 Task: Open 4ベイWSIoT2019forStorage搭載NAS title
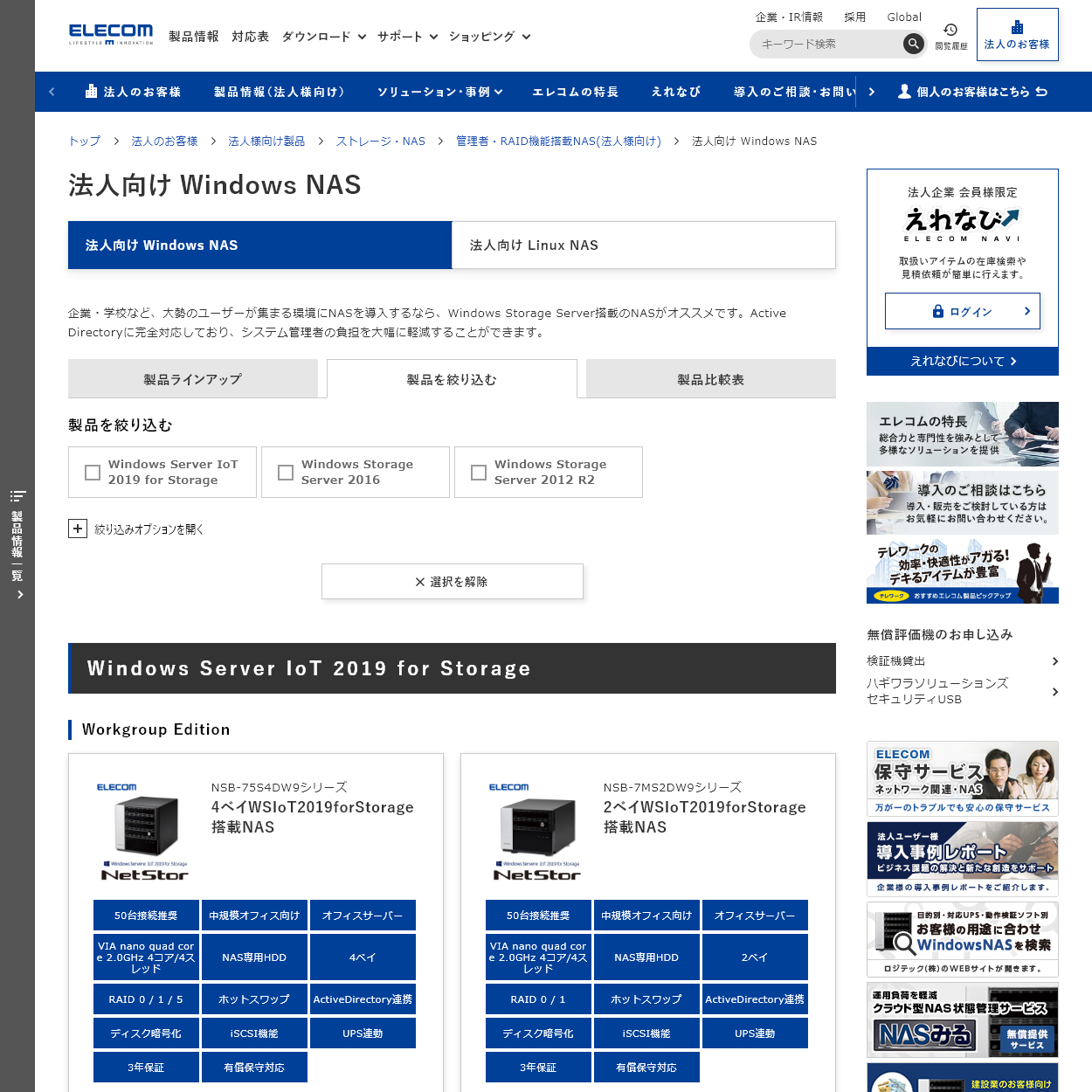[313, 817]
